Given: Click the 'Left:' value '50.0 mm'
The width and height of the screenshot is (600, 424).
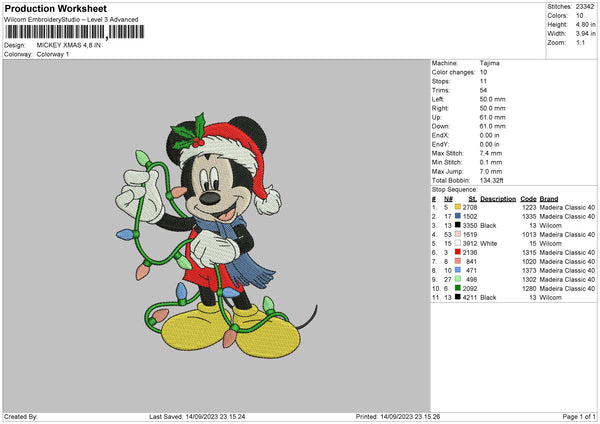Looking at the screenshot, I should coord(492,99).
